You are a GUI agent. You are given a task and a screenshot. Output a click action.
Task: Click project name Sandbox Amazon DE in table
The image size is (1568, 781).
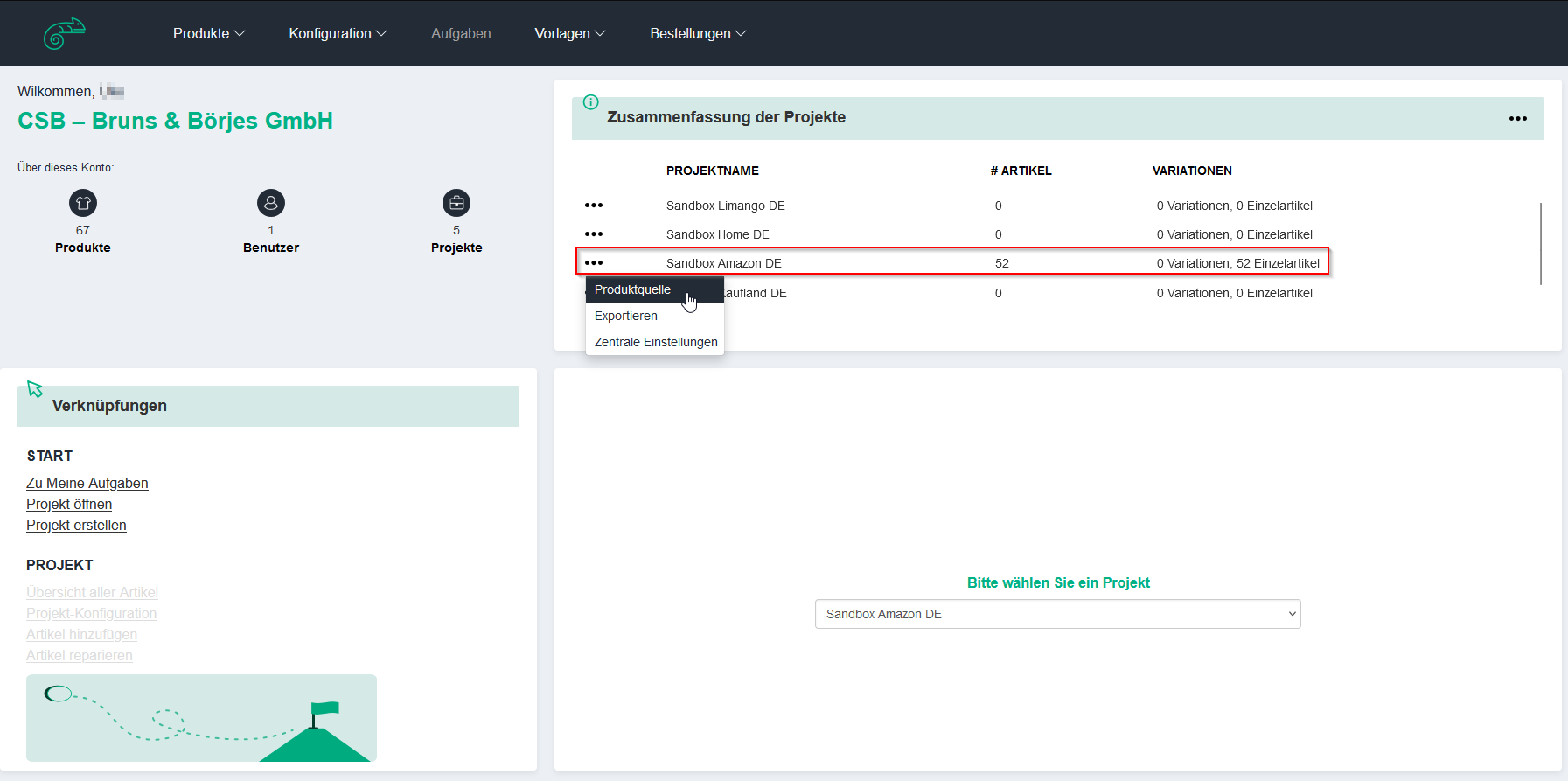point(723,263)
